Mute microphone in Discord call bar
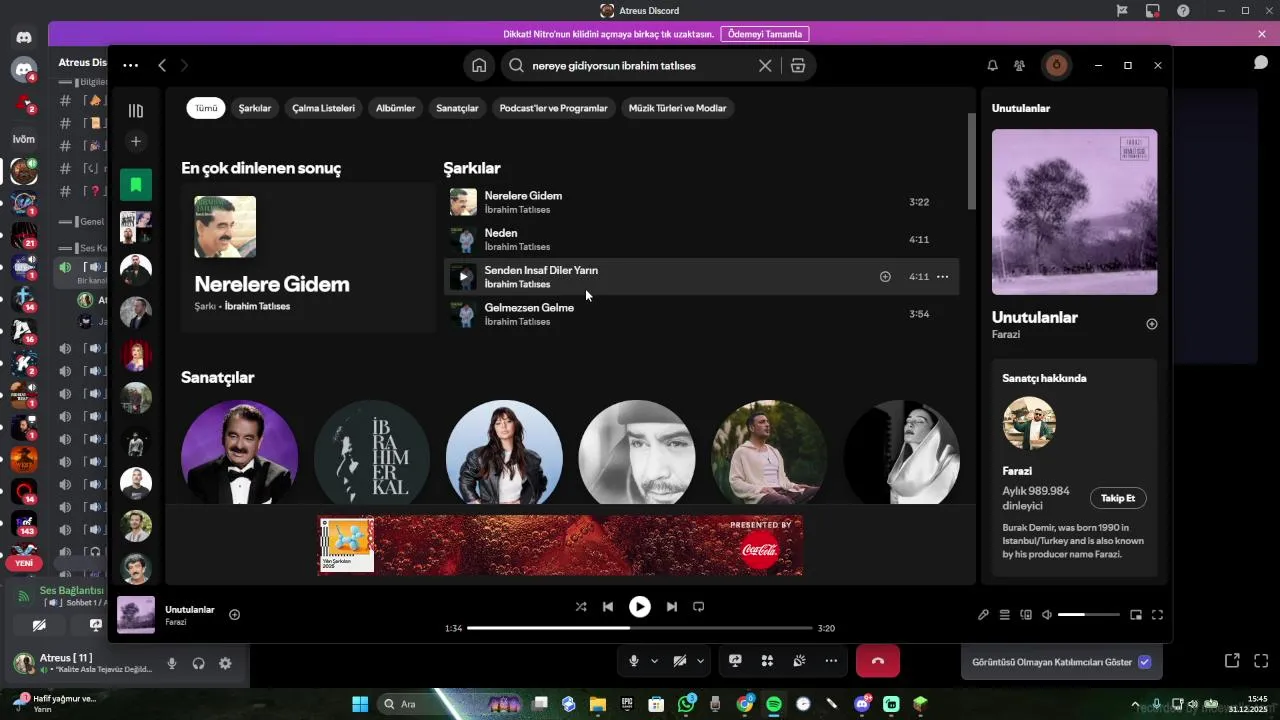This screenshot has width=1280, height=720. (634, 661)
